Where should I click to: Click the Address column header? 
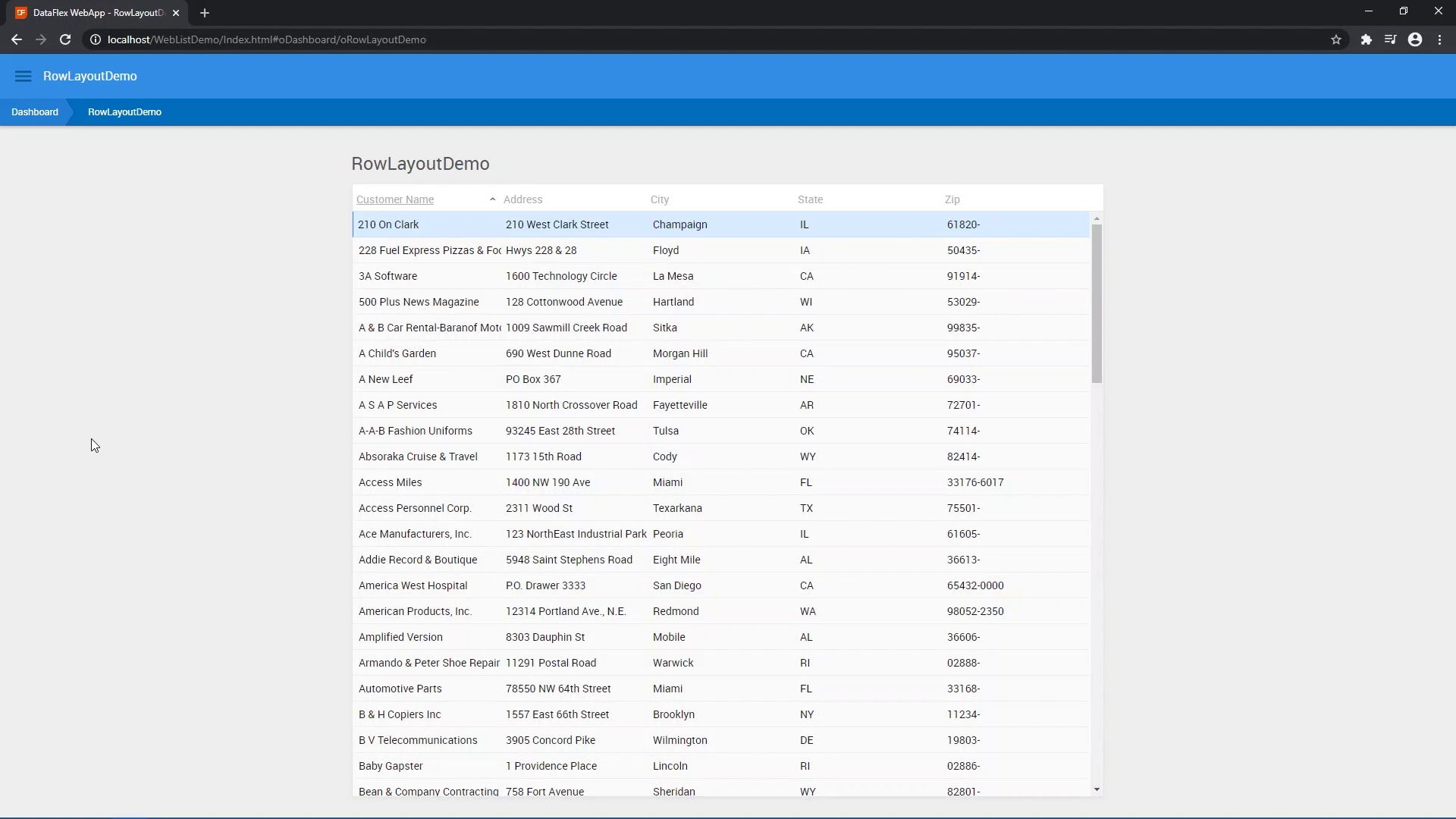522,199
